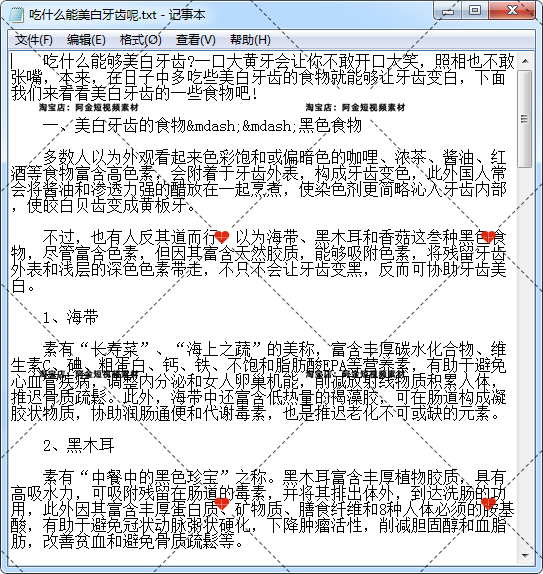The image size is (543, 574).
Task: Click the line "一、美白牙齿的食物"
Action: tap(114, 126)
